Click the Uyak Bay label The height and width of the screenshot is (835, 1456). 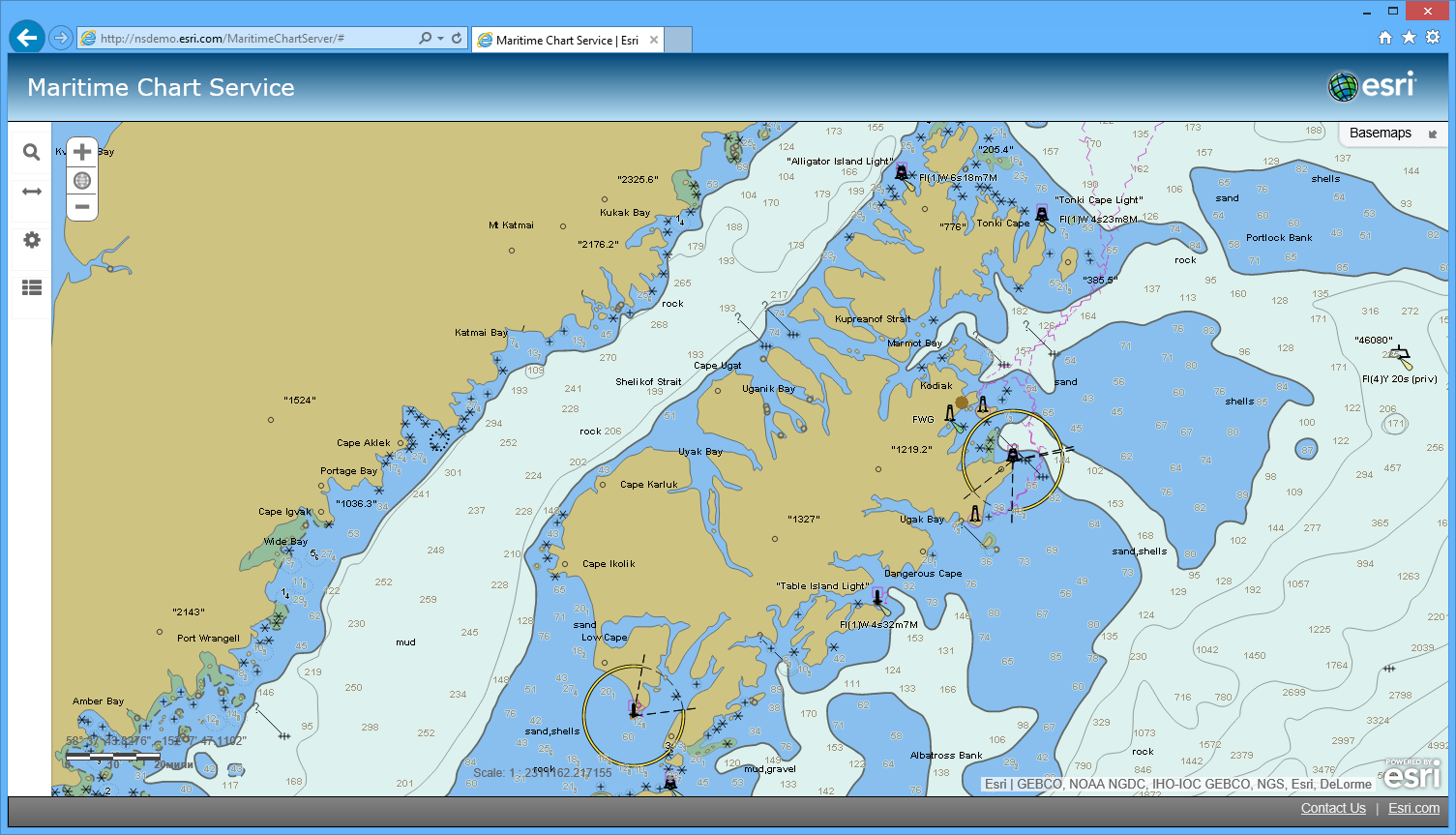point(700,452)
